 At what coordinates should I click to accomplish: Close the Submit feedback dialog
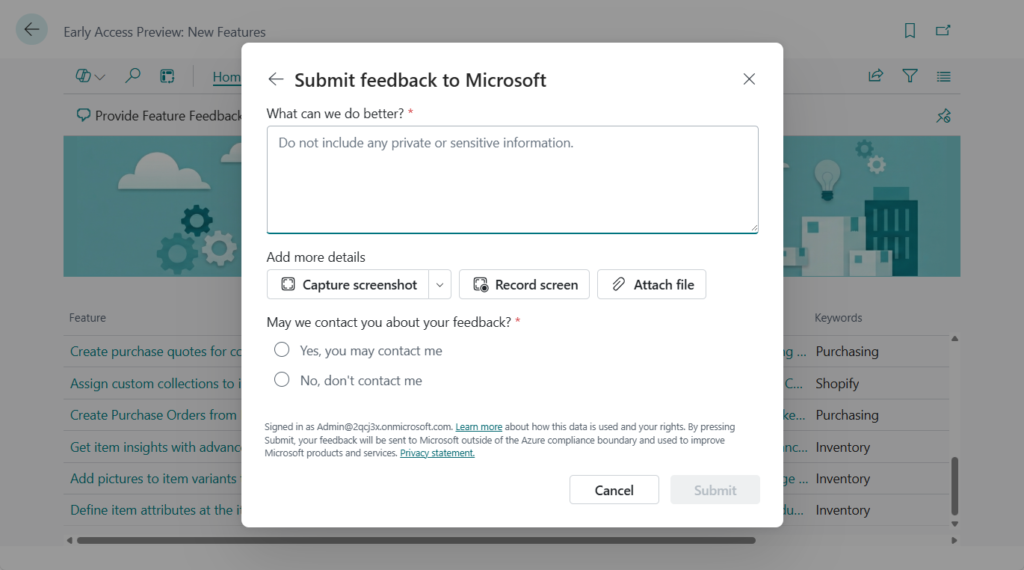click(749, 79)
